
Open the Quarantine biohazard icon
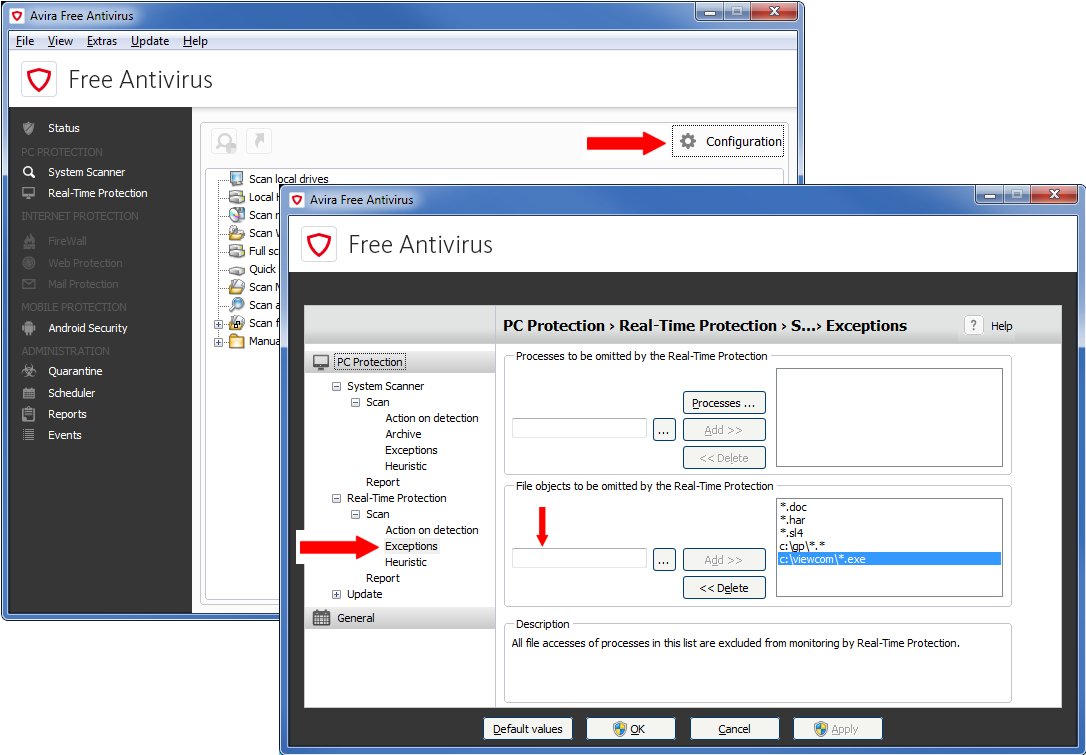[x=28, y=371]
